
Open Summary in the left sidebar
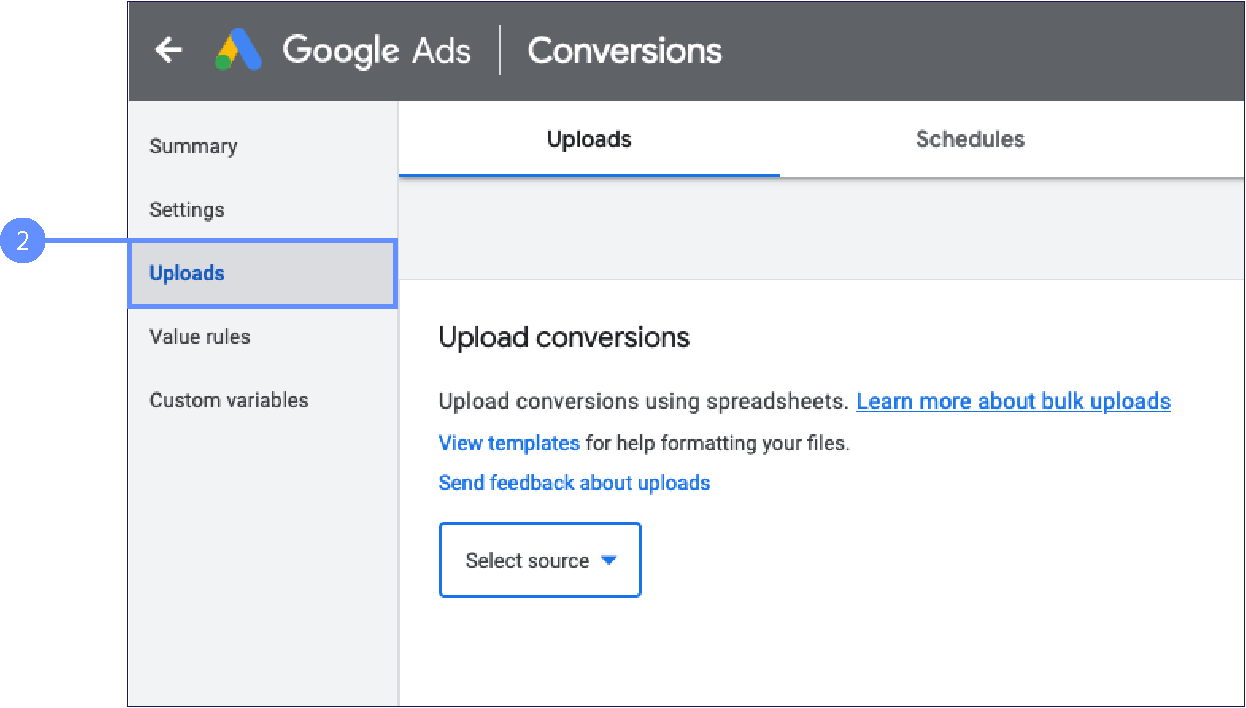pos(193,146)
